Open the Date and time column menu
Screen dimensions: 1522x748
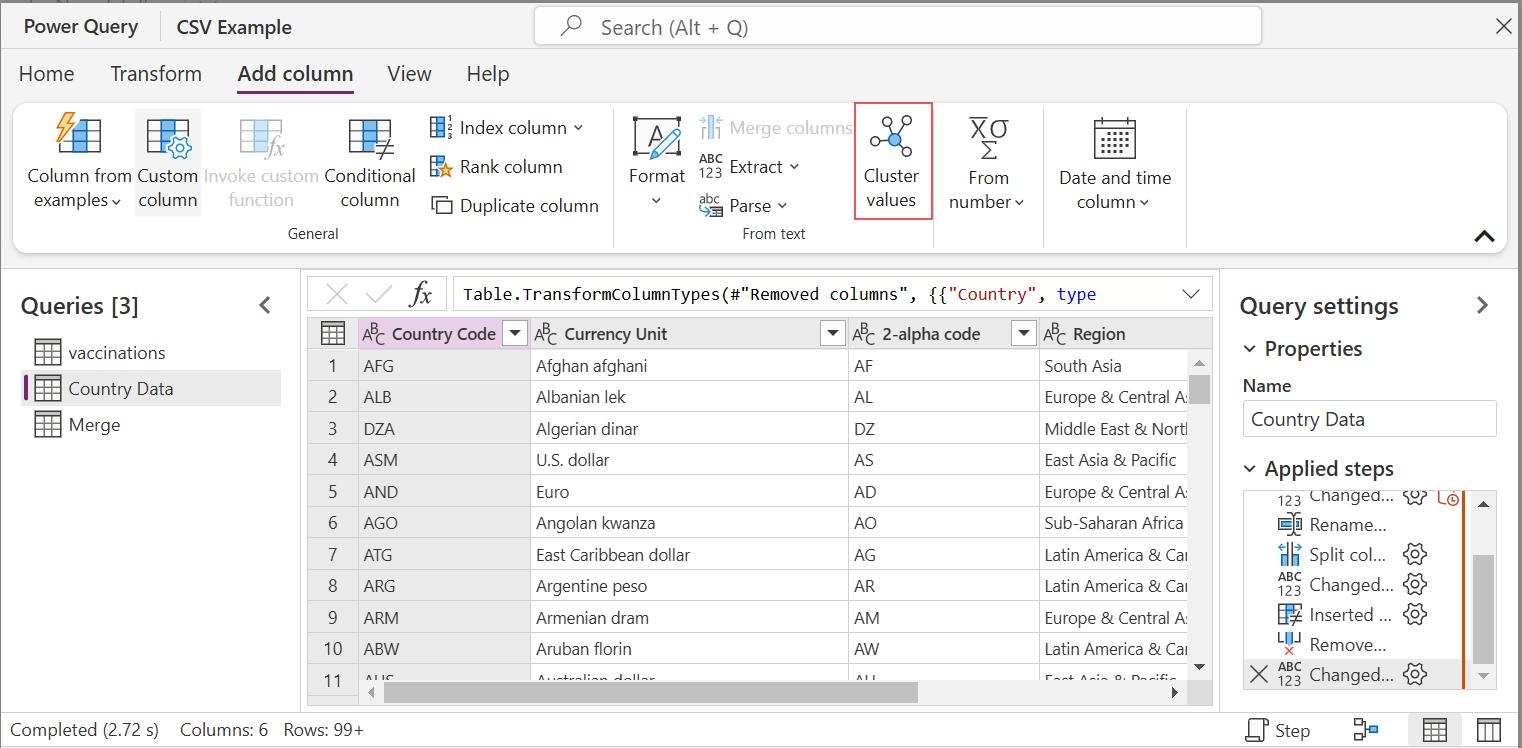point(1115,163)
